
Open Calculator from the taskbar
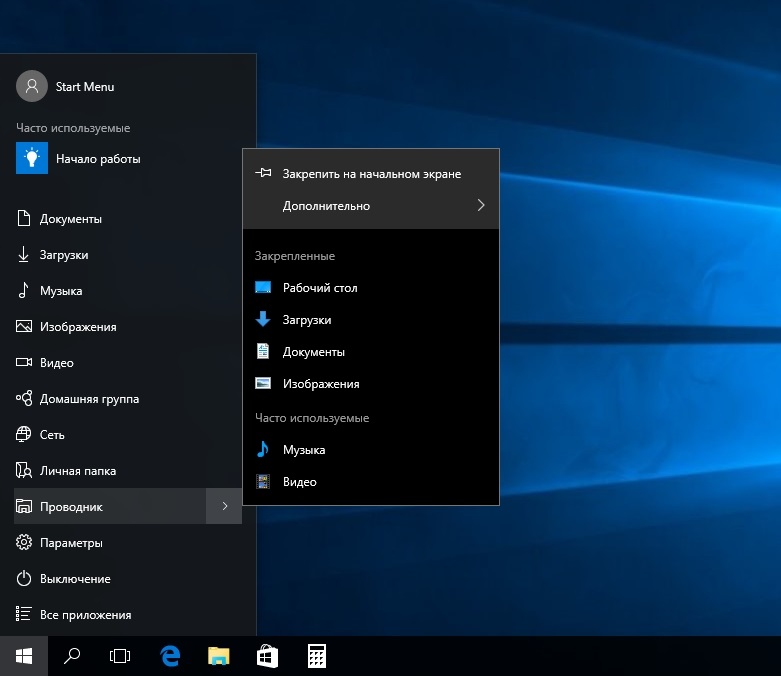coord(317,656)
